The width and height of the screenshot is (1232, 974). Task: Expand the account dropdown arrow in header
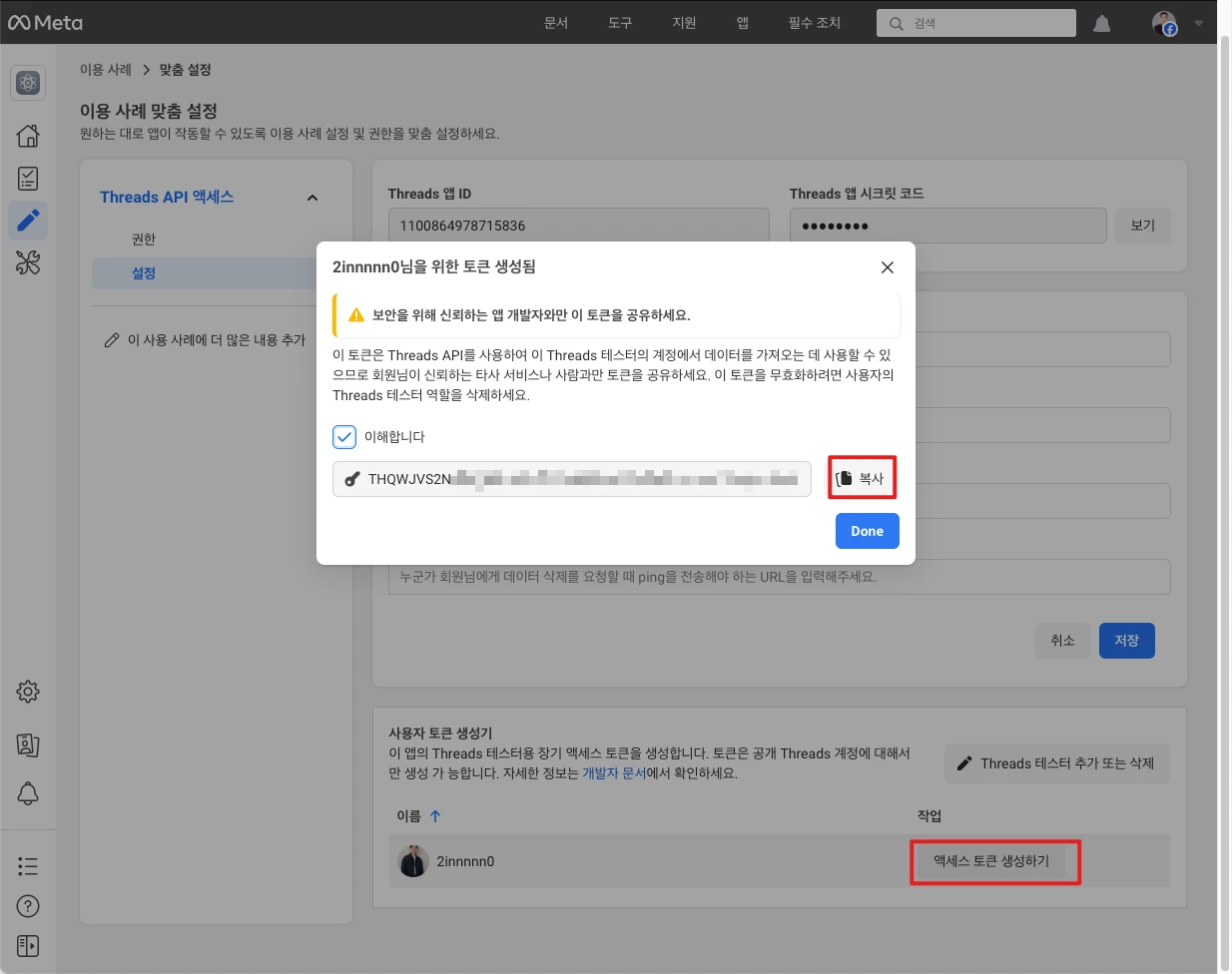[x=1199, y=23]
